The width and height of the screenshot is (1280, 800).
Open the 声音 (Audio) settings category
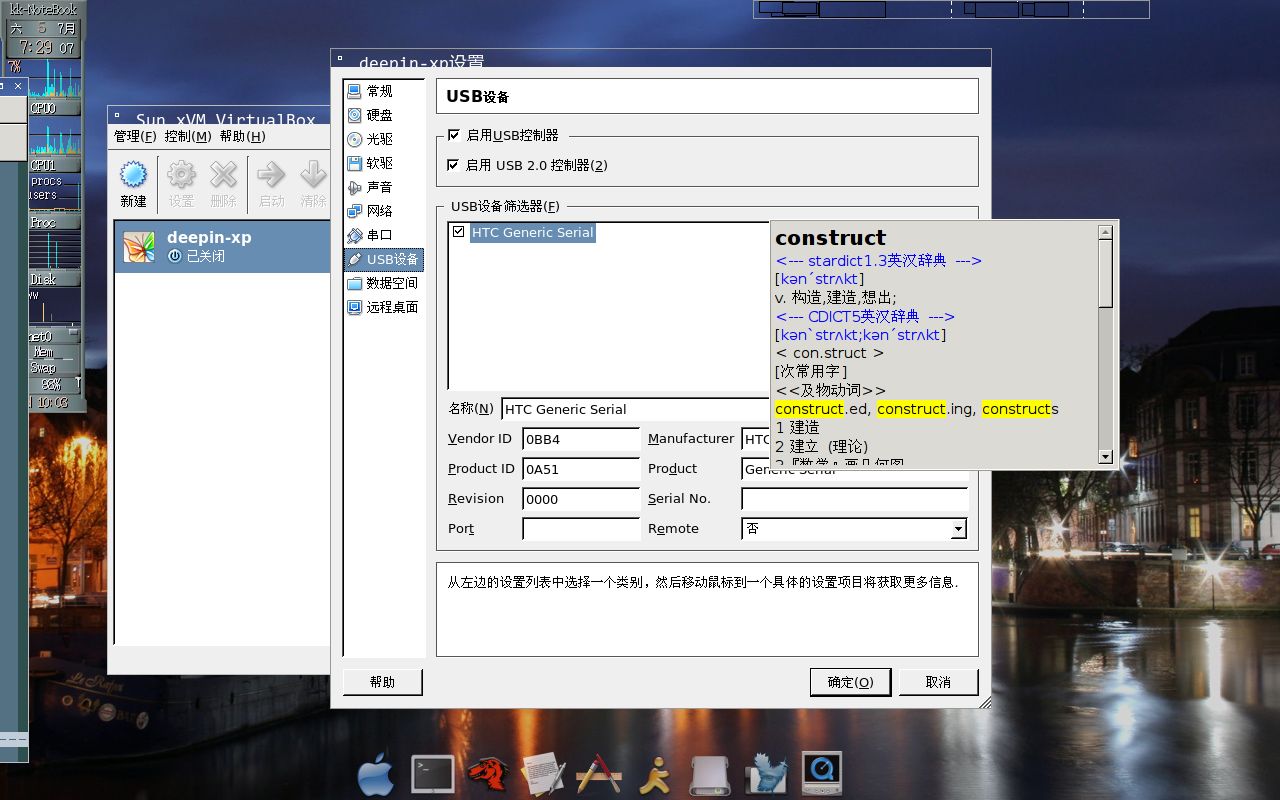384,187
